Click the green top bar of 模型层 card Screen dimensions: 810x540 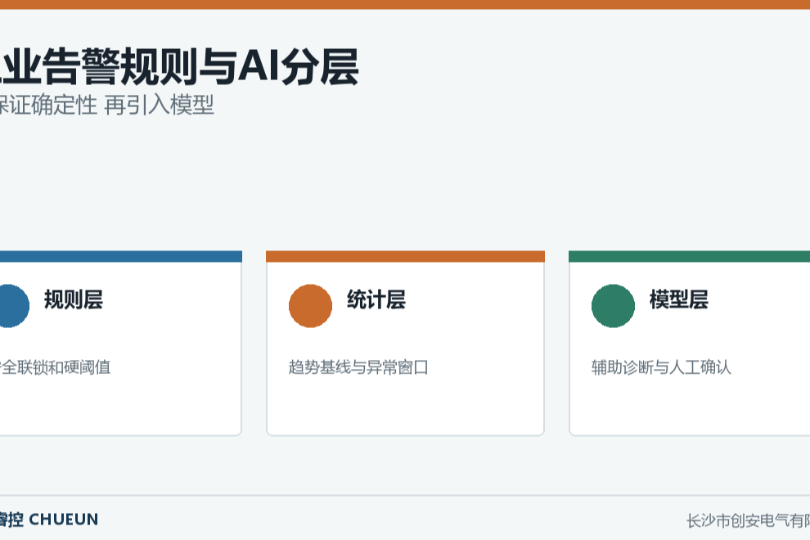[689, 256]
